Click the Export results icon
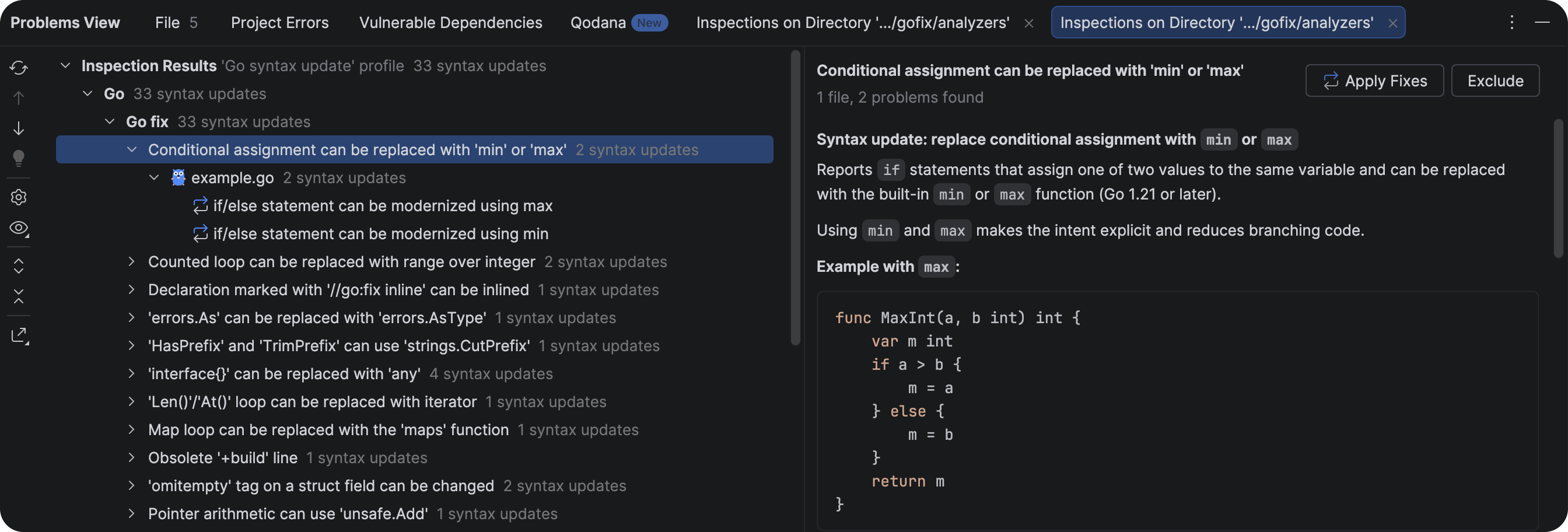The width and height of the screenshot is (1568, 532). [x=19, y=335]
